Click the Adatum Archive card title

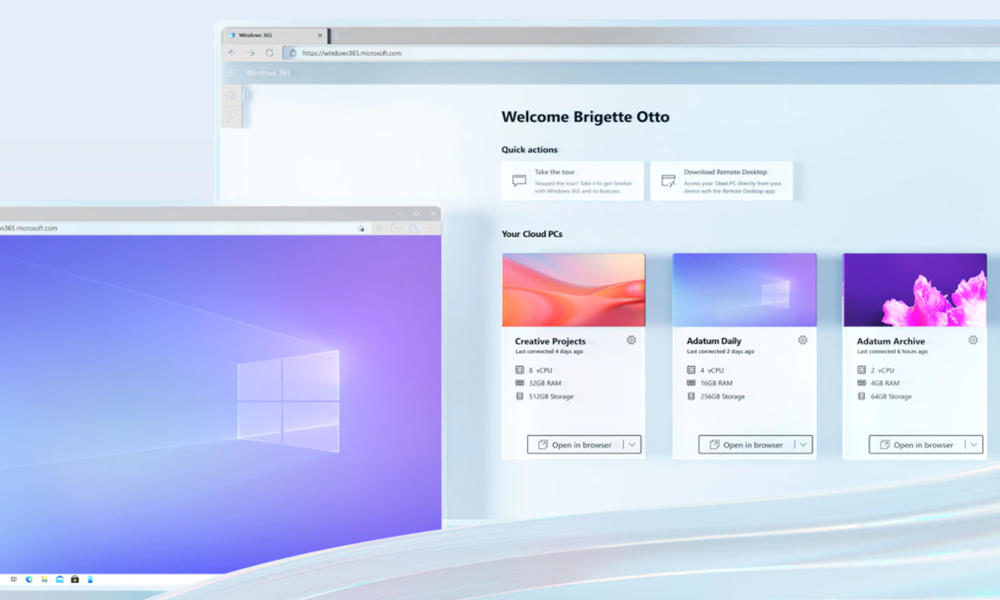tap(890, 341)
